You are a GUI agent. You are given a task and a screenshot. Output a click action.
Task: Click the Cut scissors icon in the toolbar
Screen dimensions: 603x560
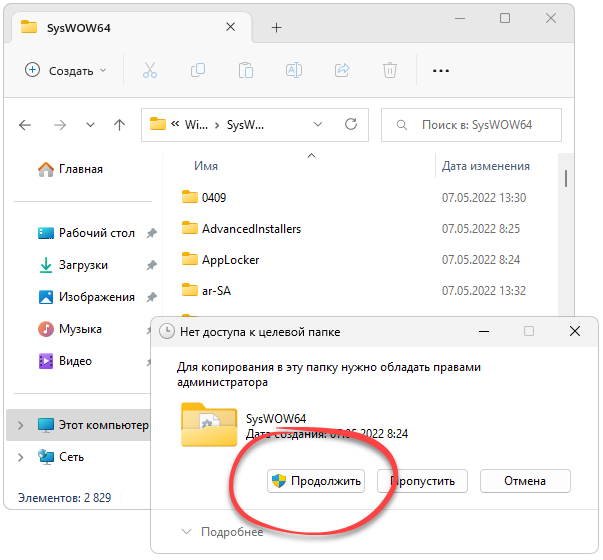(x=150, y=70)
